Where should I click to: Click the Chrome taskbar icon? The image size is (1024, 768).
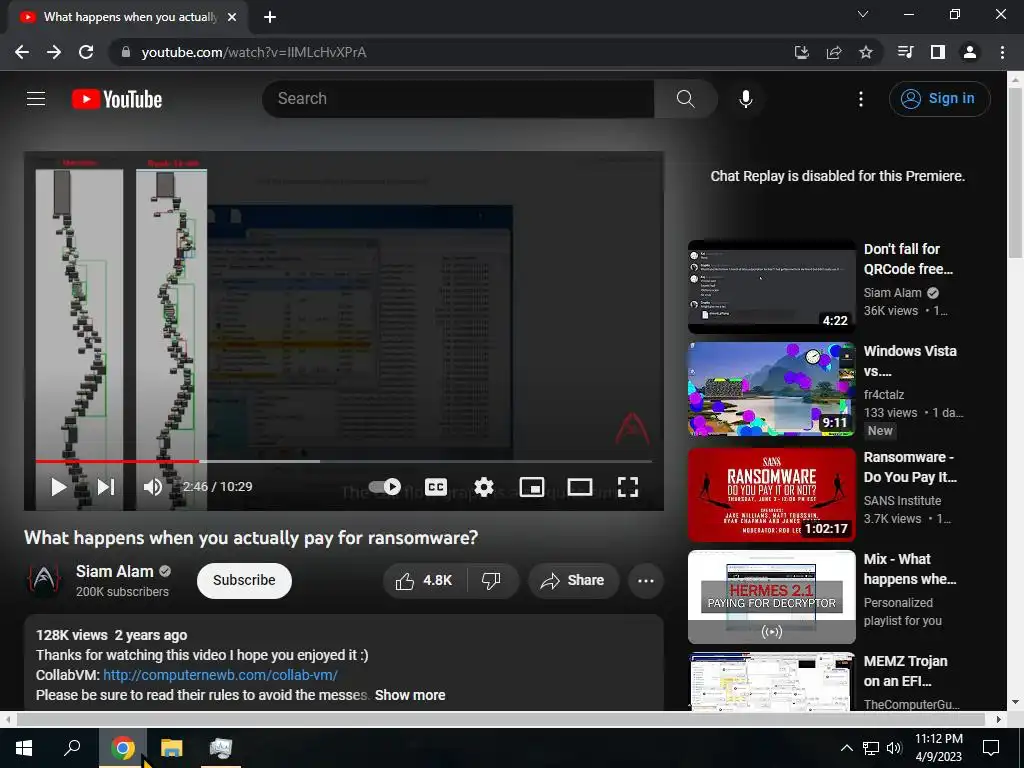click(x=123, y=748)
